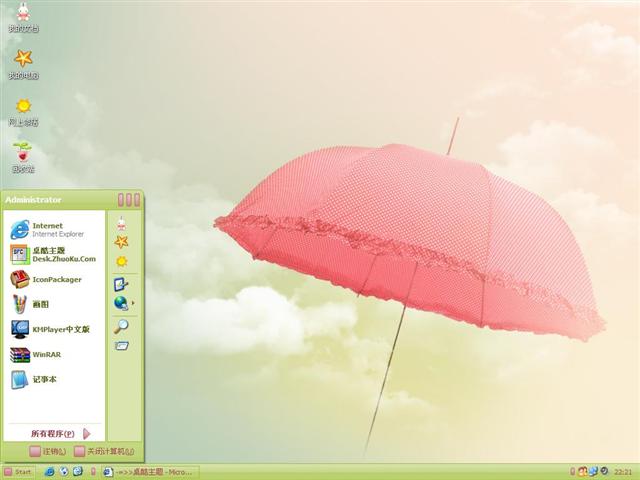Open starfish My Computer icon in Start menu

click(121, 242)
